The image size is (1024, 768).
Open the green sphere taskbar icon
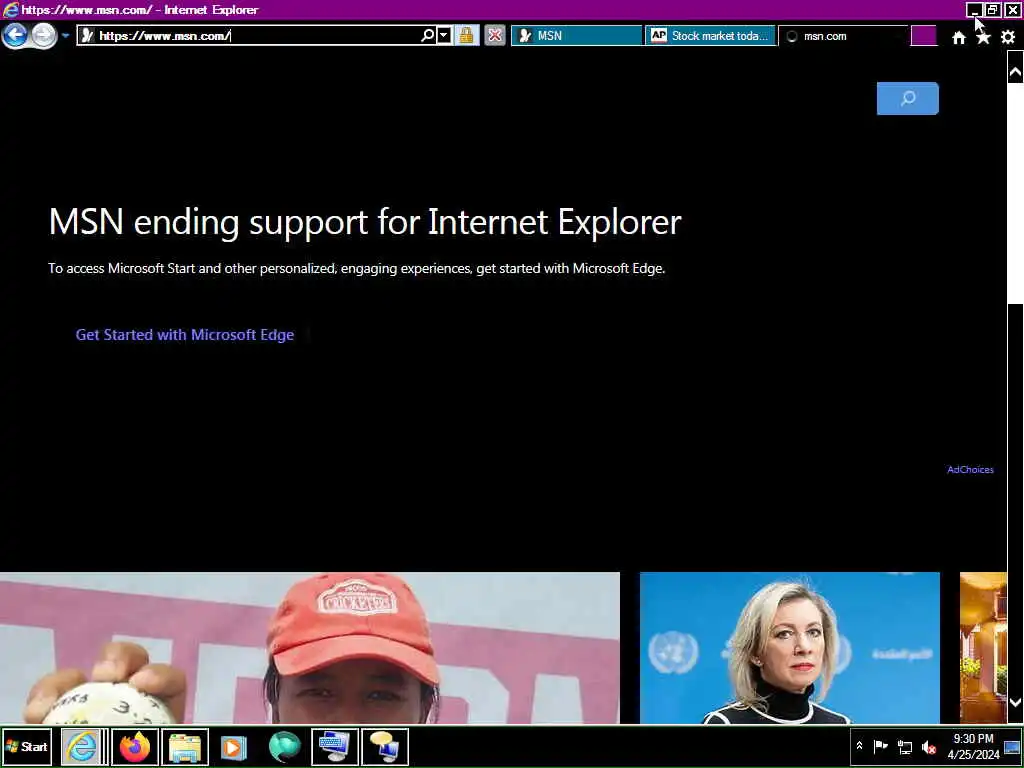click(285, 746)
